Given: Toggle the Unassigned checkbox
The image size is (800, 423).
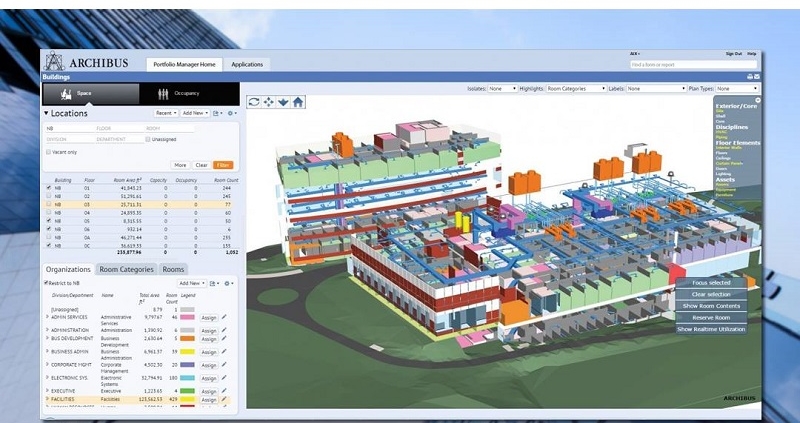Looking at the screenshot, I should coord(148,139).
